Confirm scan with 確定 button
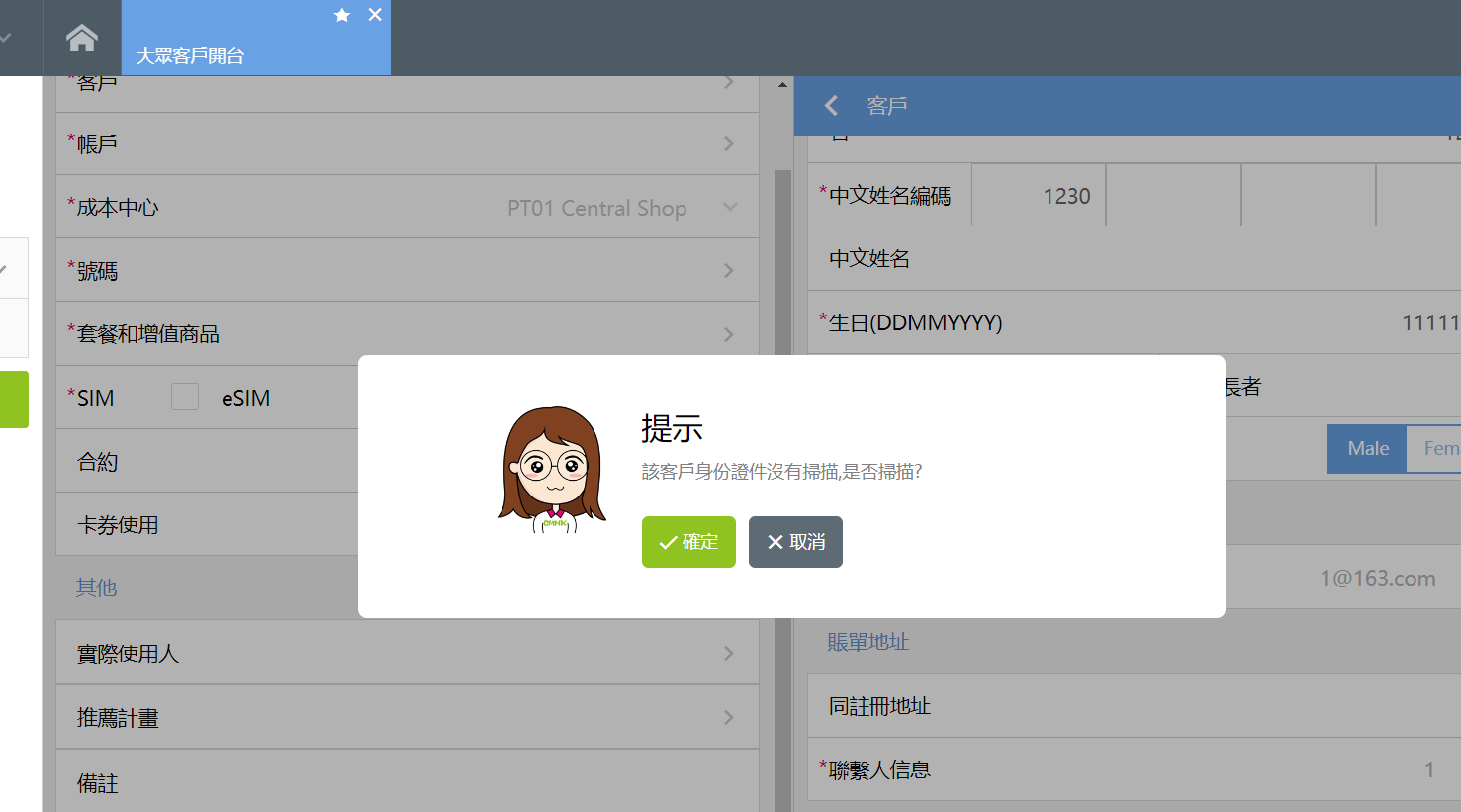 click(x=688, y=542)
